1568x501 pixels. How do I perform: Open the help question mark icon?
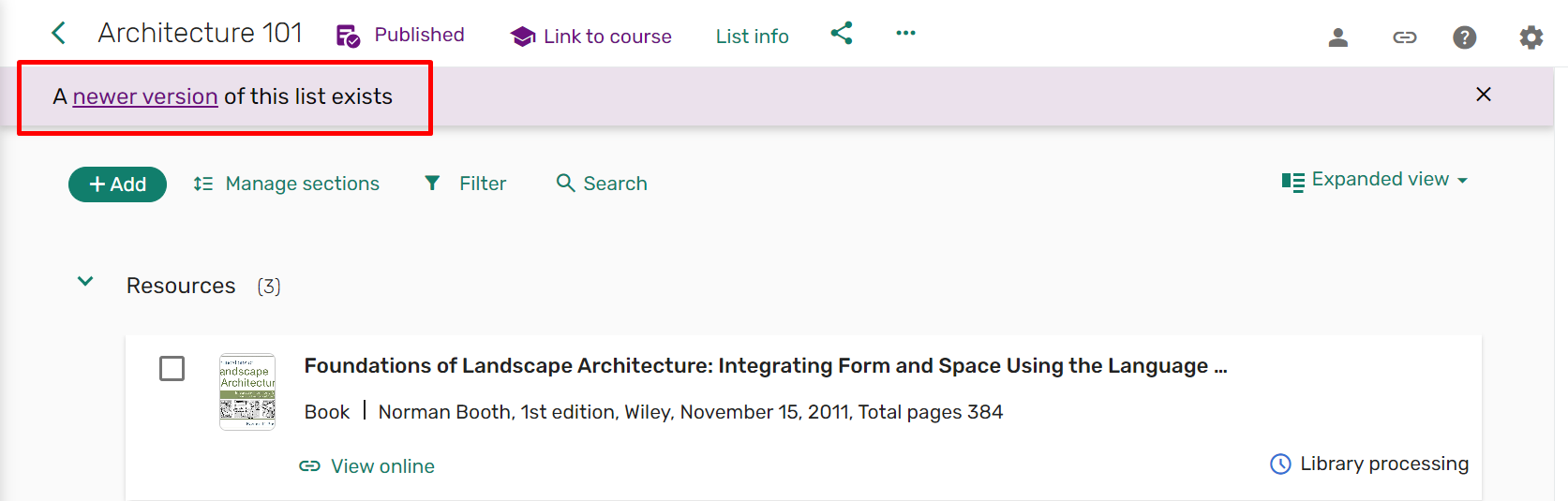[x=1465, y=37]
